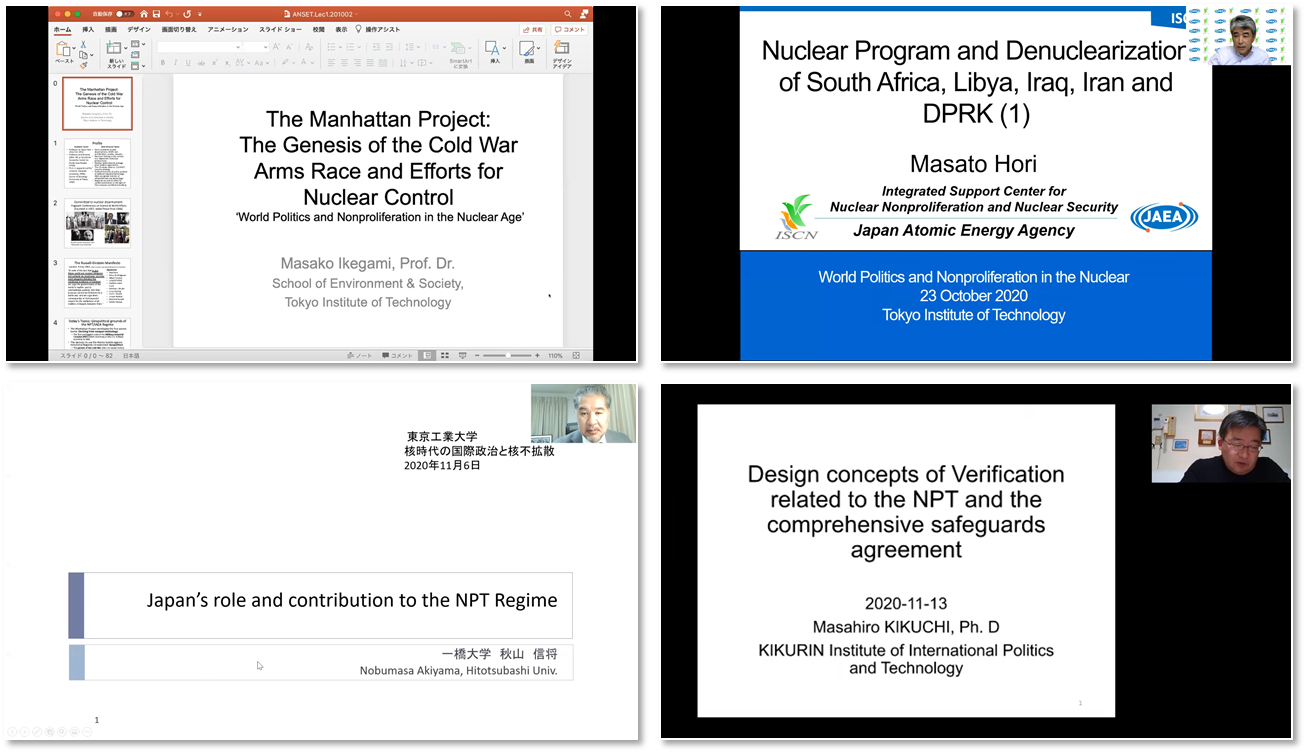
Task: Click the デザインアイデア button
Action: pos(562,54)
